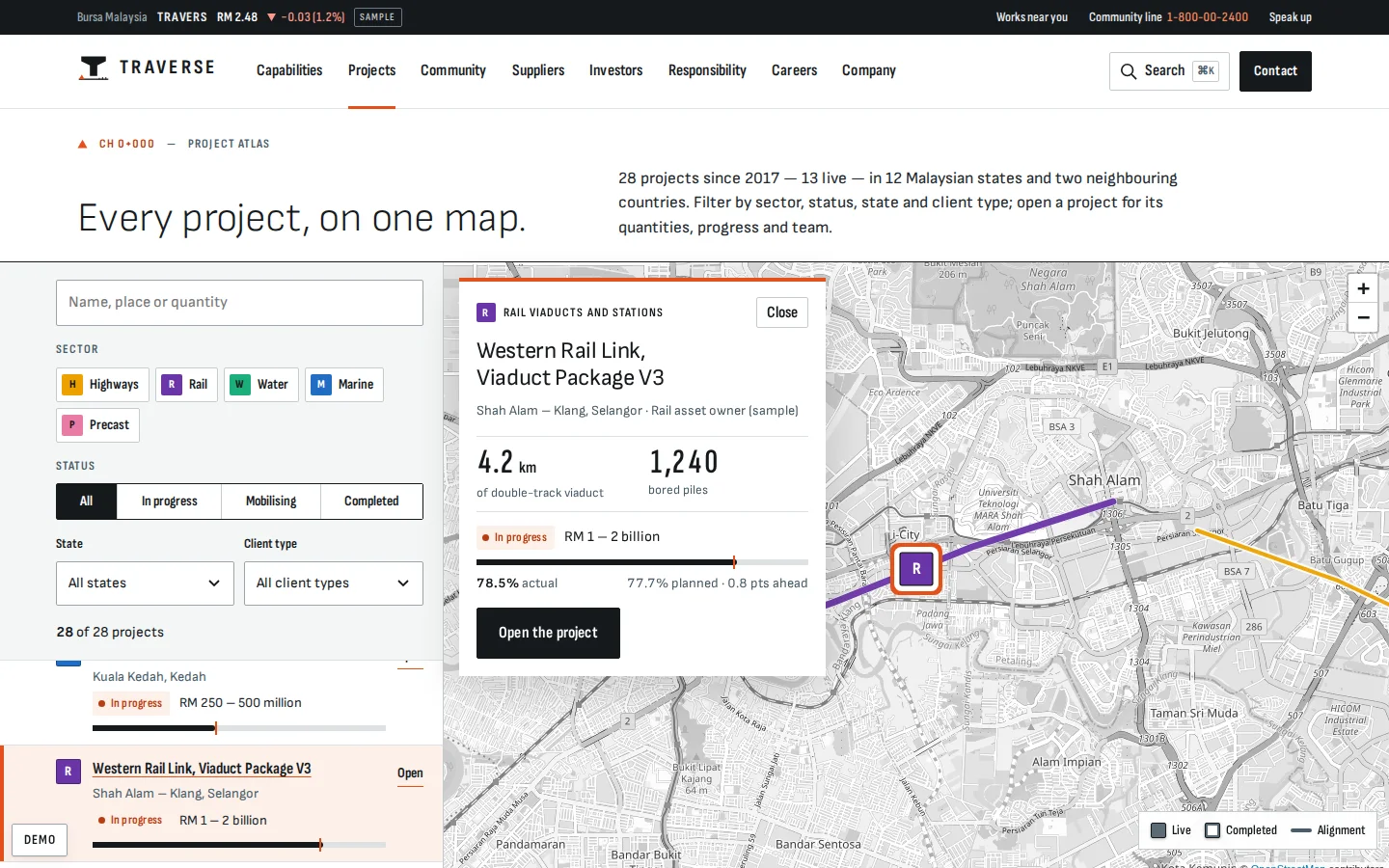Open Responsibility menu

click(x=707, y=70)
